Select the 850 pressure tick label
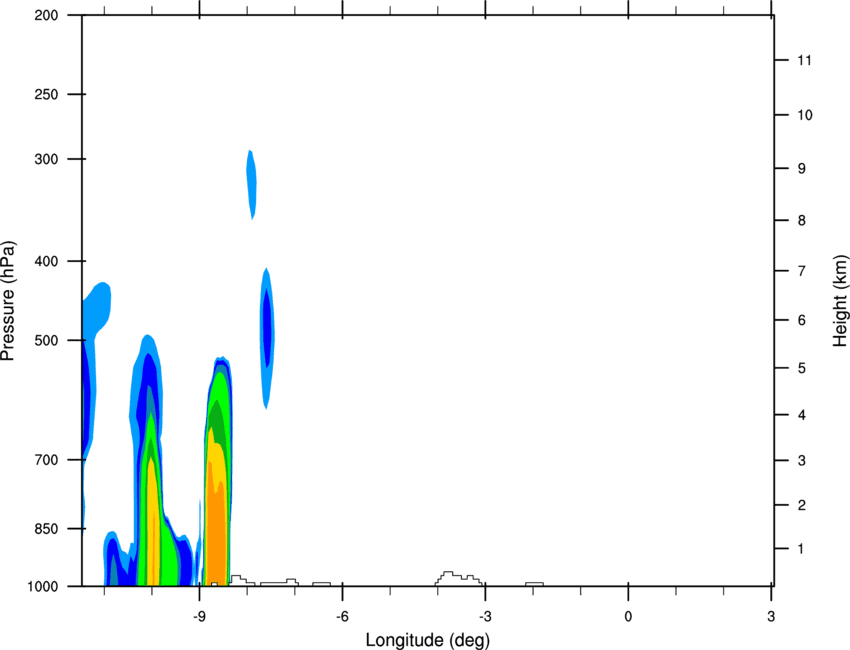850x650 pixels. pos(46,529)
